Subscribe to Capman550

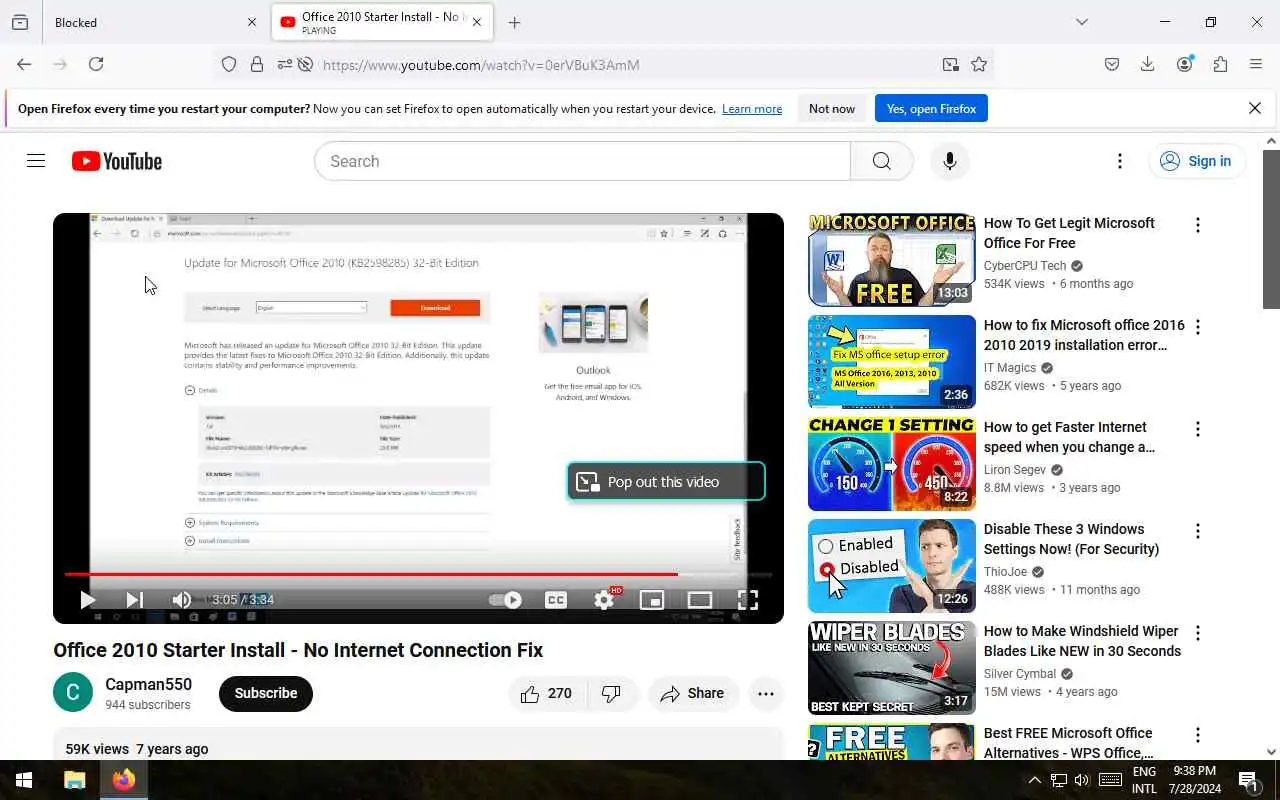coord(266,693)
